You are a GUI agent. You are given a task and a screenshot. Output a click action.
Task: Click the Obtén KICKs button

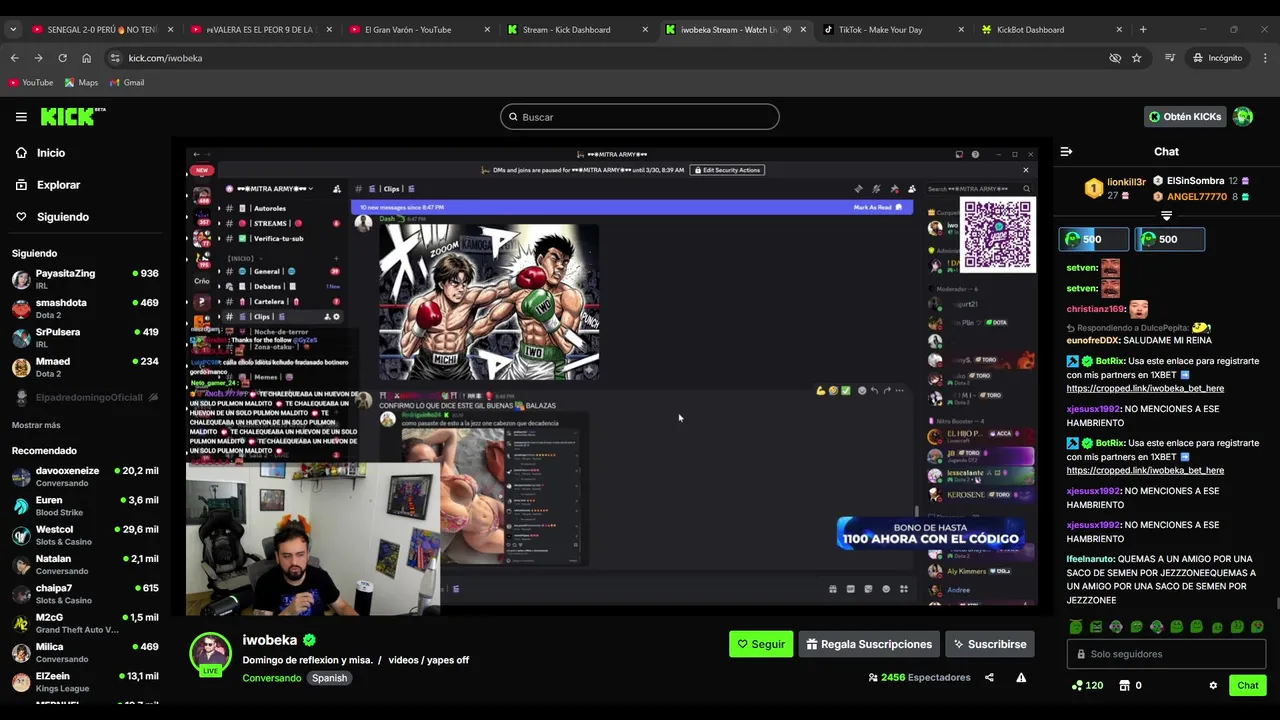click(1184, 117)
